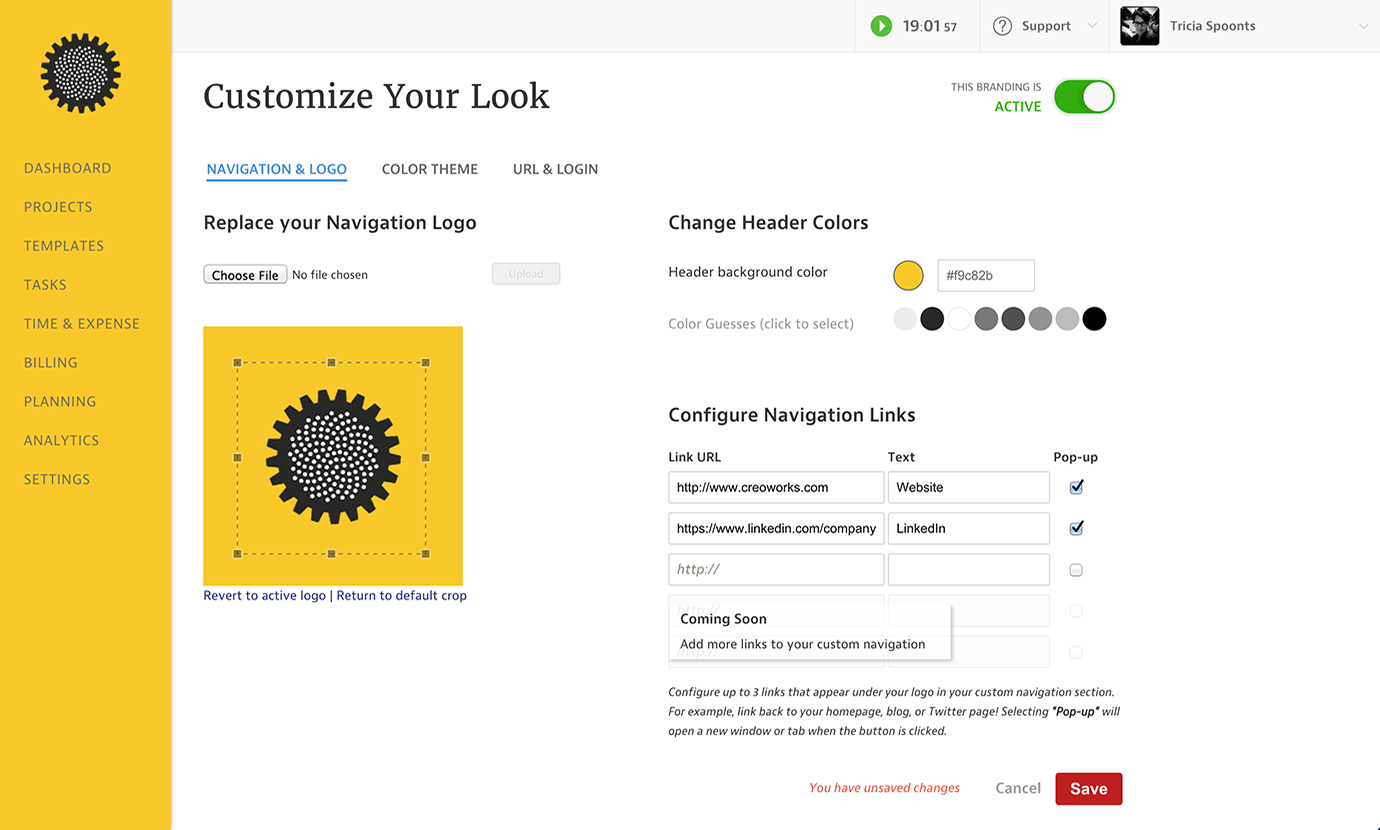Switch to the Color Theme tab
This screenshot has width=1380, height=830.
tap(430, 169)
